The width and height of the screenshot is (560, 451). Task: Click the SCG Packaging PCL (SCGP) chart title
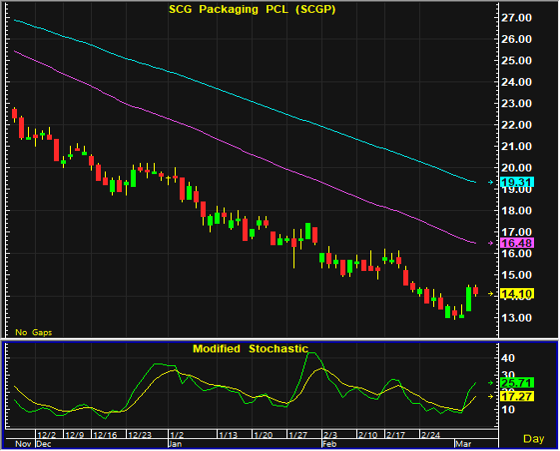[252, 10]
